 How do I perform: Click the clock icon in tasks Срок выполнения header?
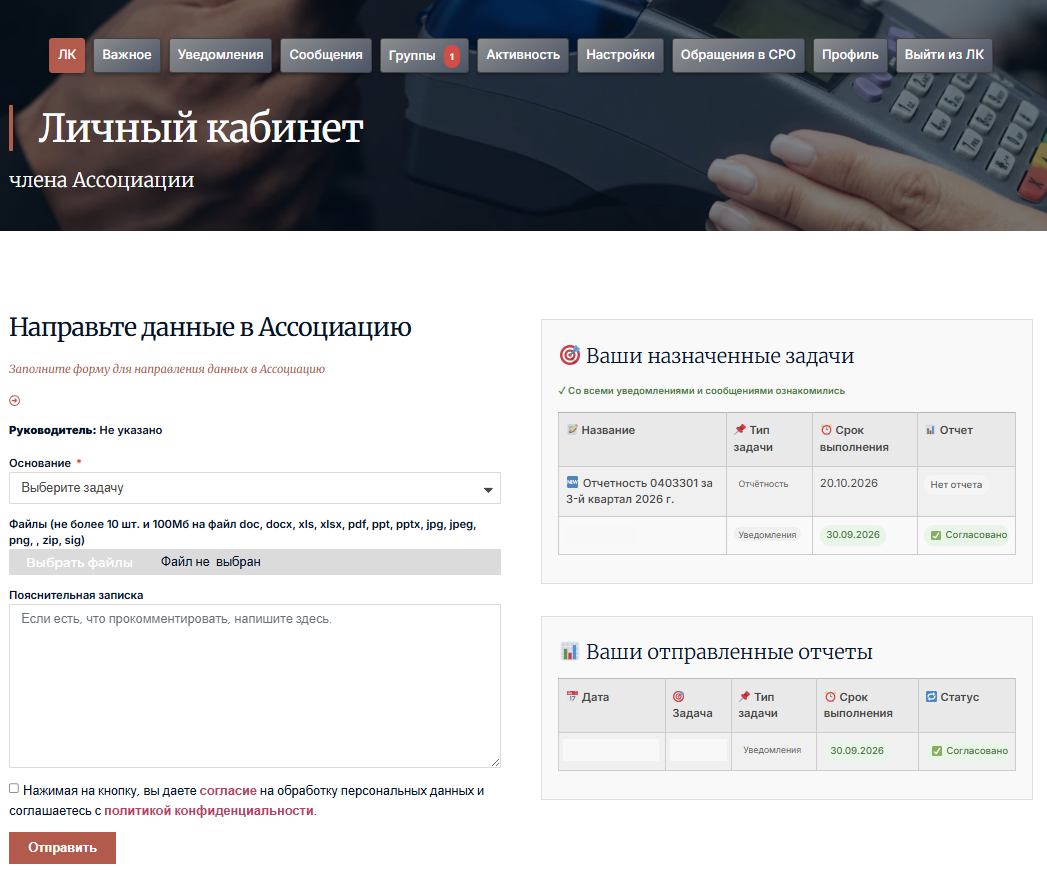point(826,429)
